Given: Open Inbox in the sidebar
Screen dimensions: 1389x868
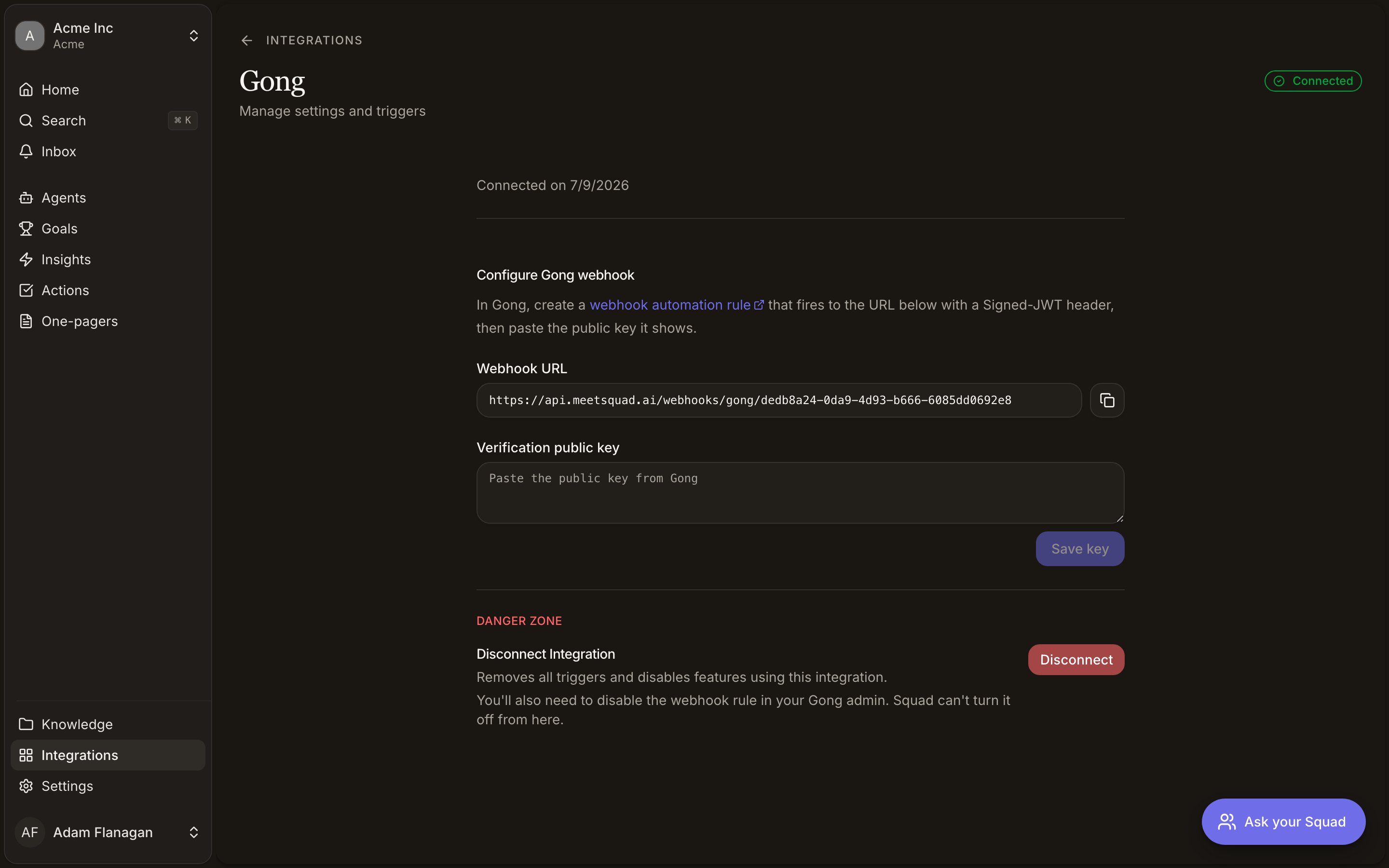Looking at the screenshot, I should click(108, 151).
